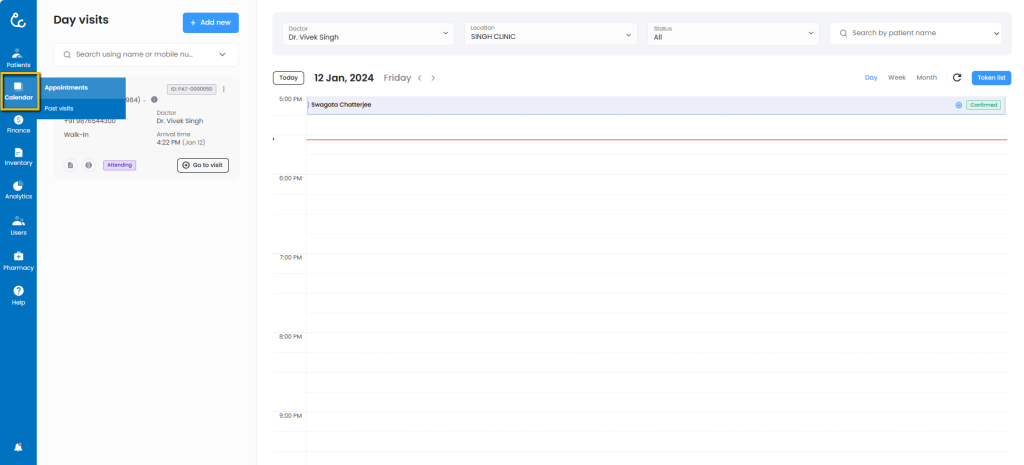
Task: Go to Inventory in the sidebar
Action: click(18, 156)
